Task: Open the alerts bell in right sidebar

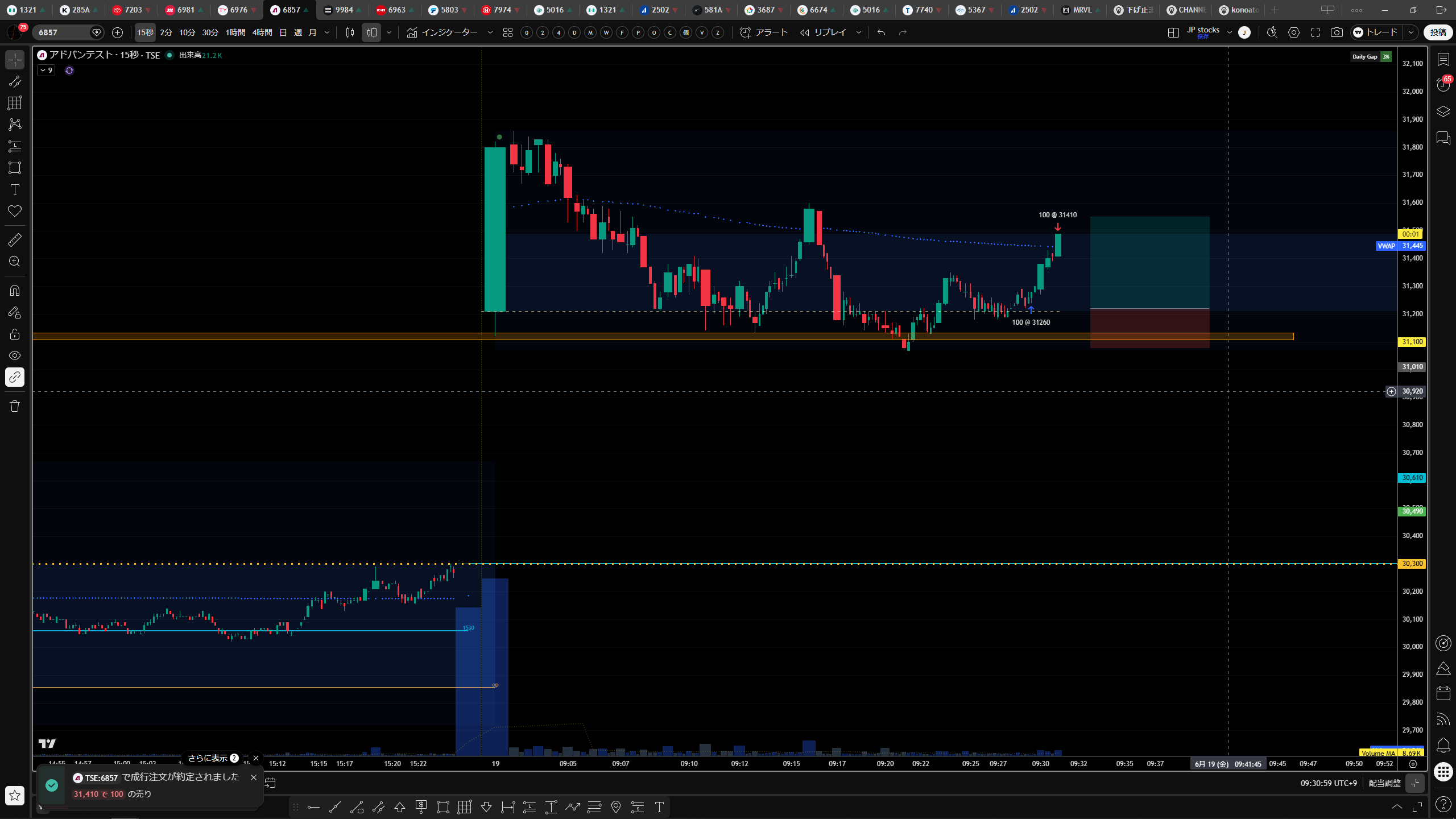Action: coord(1443,745)
